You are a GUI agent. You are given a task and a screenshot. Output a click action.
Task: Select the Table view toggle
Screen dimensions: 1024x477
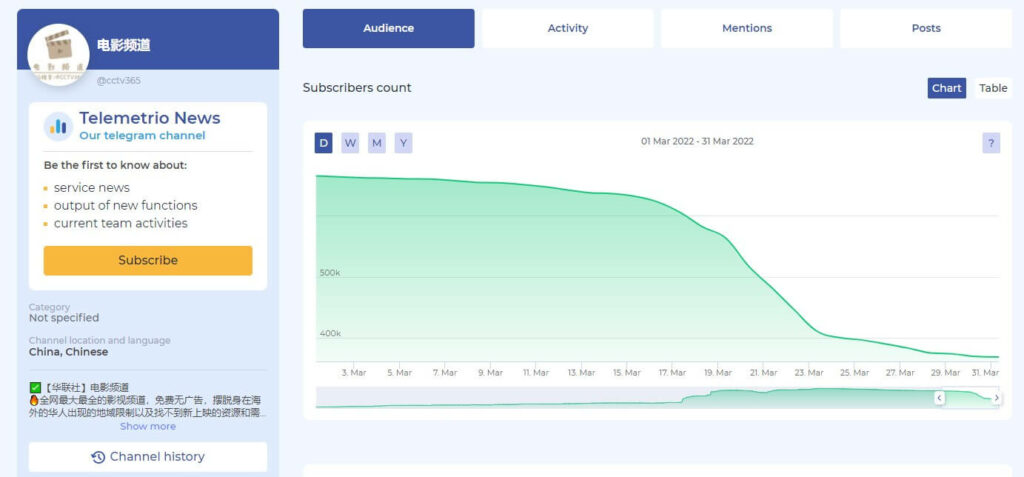993,88
